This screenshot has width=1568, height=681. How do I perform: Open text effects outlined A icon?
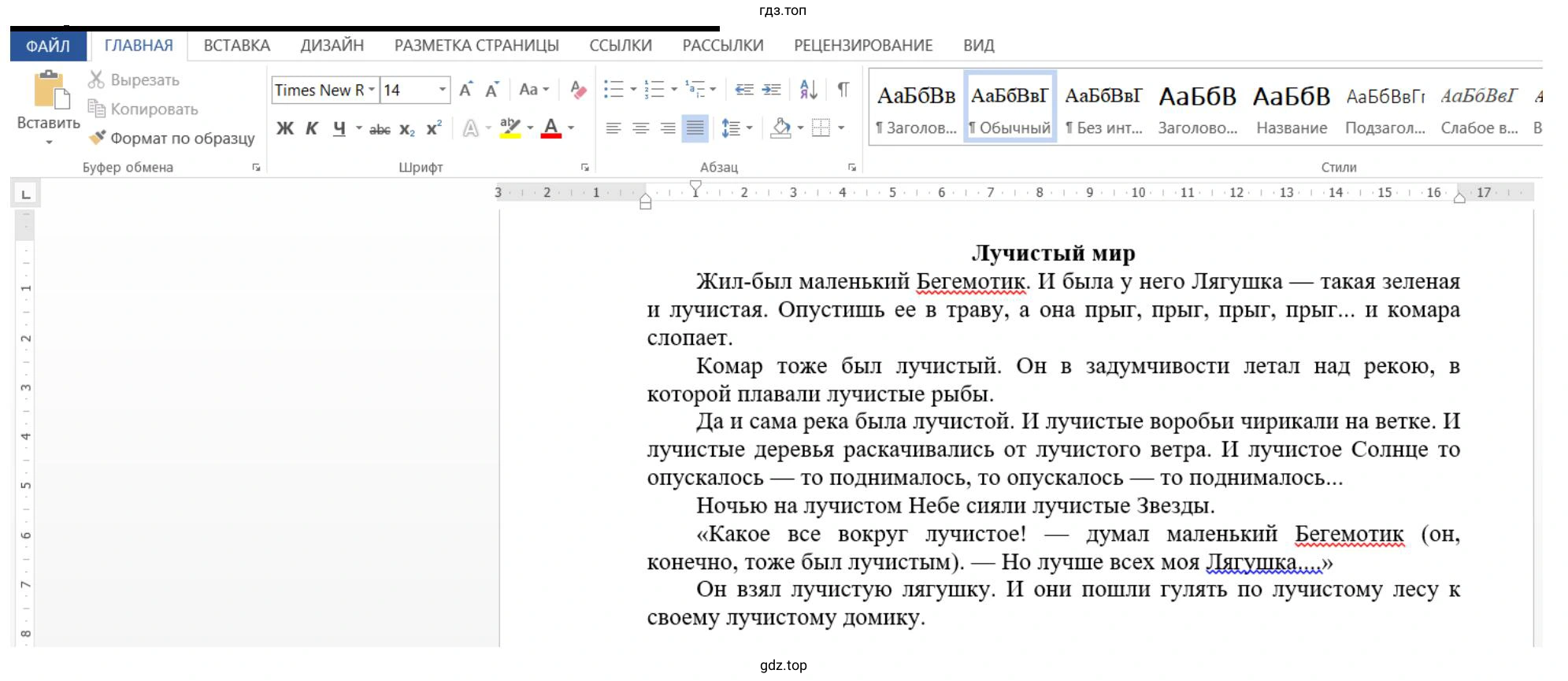(x=471, y=128)
